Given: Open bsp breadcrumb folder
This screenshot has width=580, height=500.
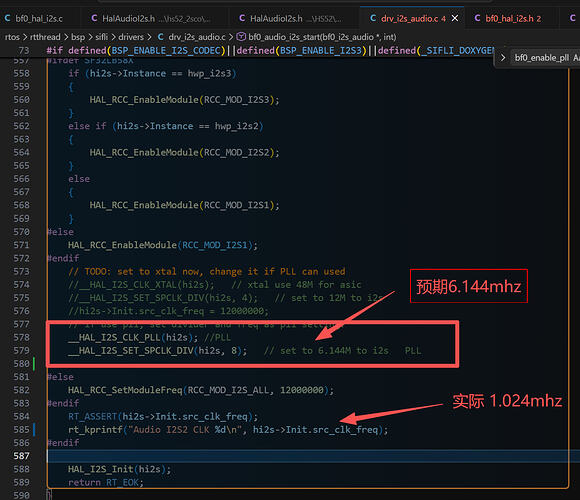Looking at the screenshot, I should [x=78, y=37].
